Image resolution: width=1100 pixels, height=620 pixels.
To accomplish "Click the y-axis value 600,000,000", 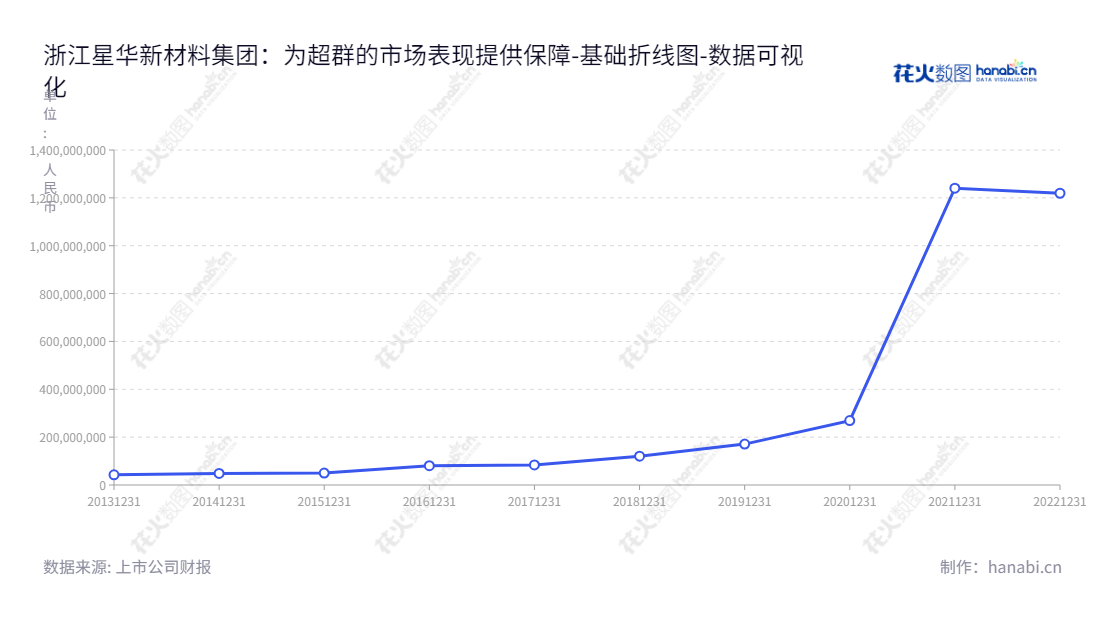I will click(73, 342).
